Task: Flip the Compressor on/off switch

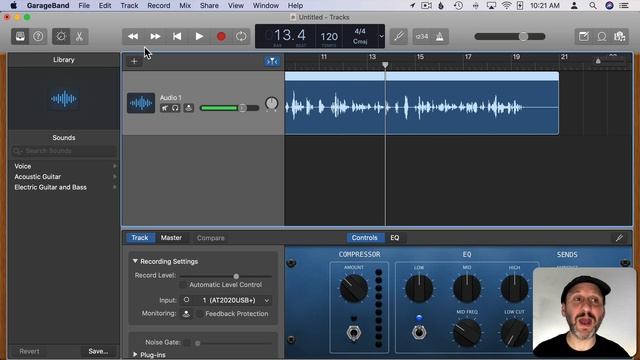Action: click(353, 333)
